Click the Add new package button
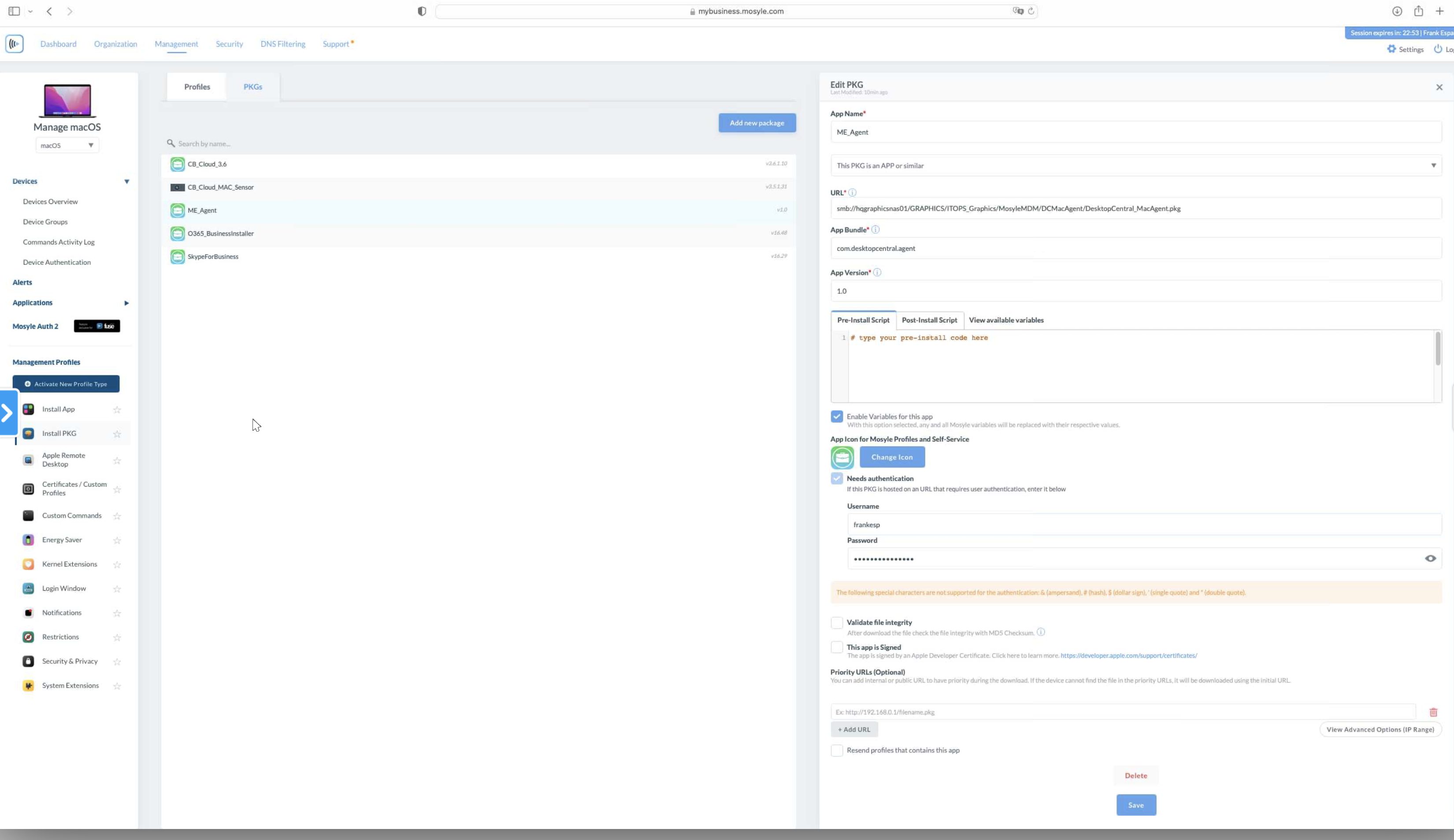The height and width of the screenshot is (840, 1454). click(757, 123)
